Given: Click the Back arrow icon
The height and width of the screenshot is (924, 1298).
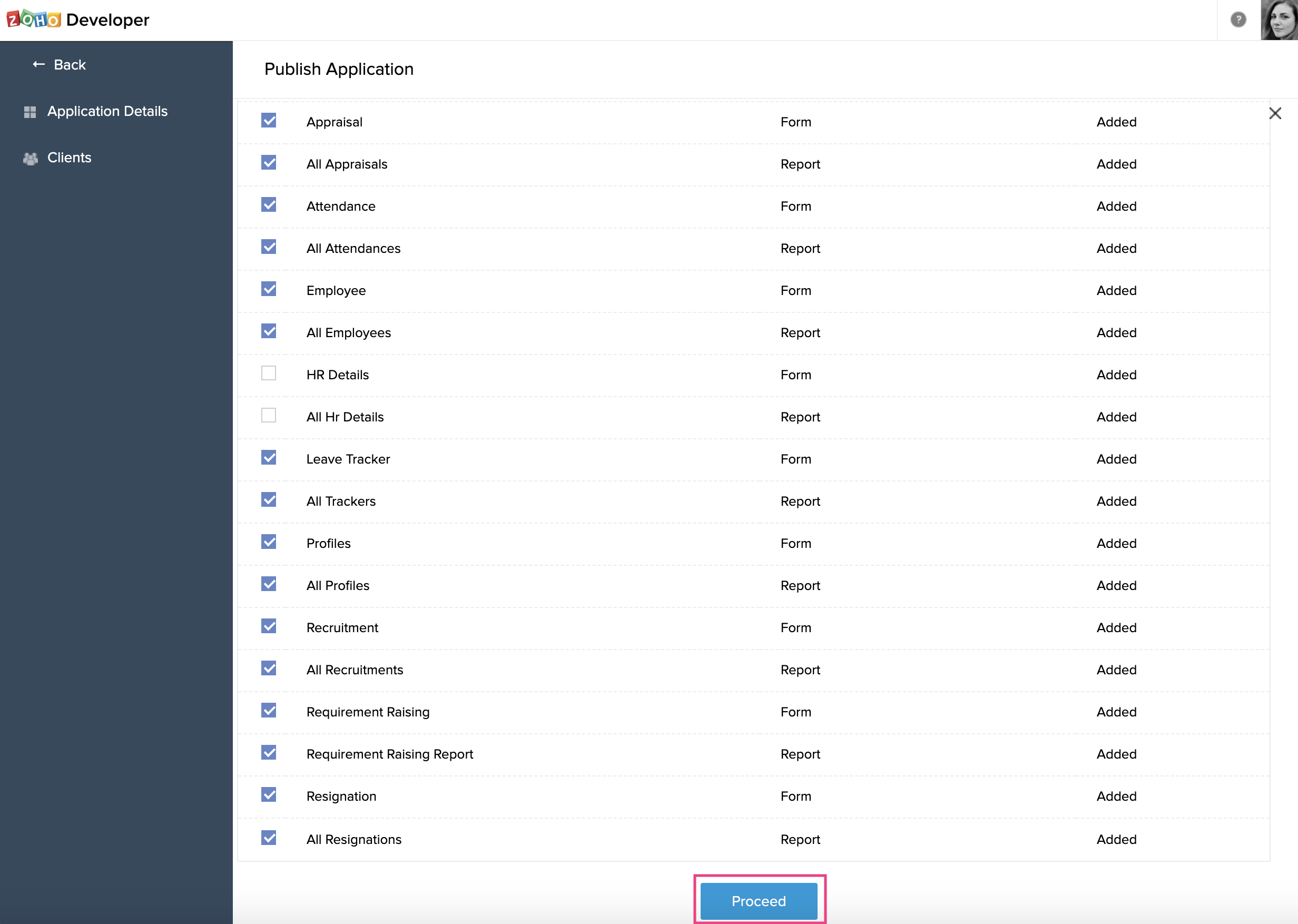Looking at the screenshot, I should click(38, 64).
